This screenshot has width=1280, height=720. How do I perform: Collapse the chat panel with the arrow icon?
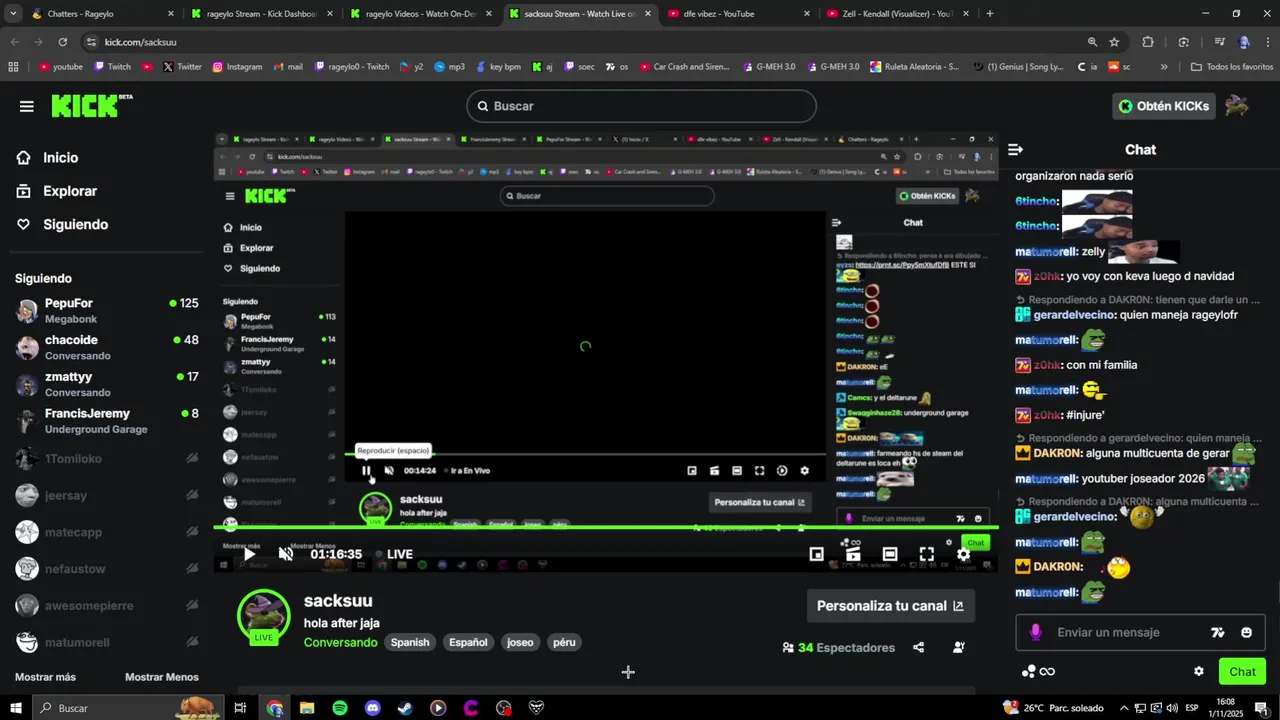(x=1015, y=150)
